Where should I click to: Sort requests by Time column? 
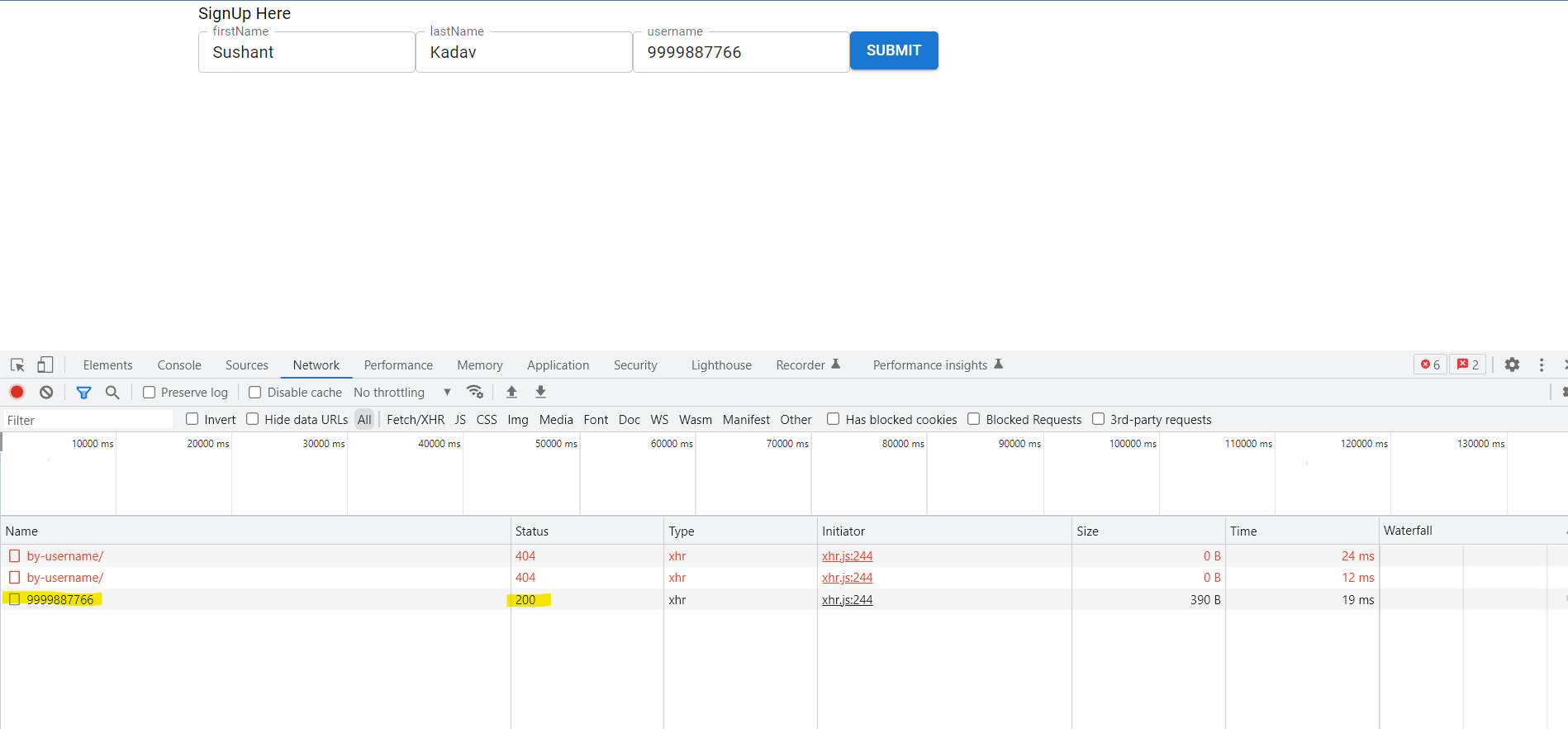point(1302,531)
